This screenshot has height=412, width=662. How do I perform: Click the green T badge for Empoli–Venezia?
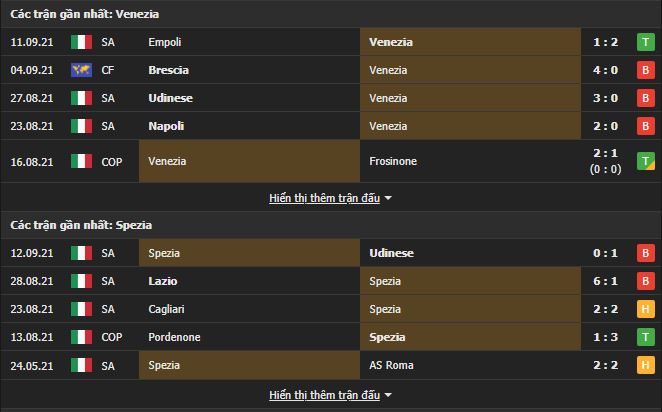pyautogui.click(x=645, y=42)
